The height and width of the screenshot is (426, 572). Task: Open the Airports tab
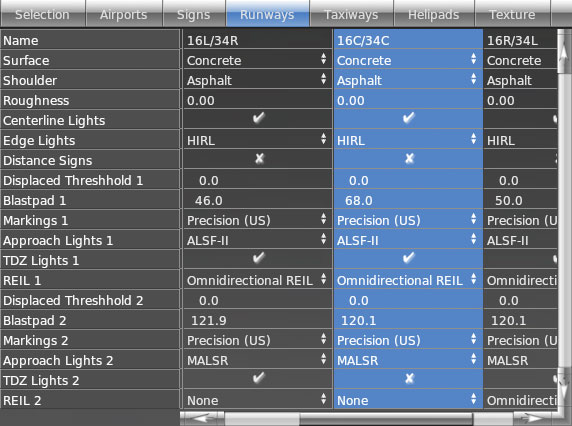tap(124, 14)
